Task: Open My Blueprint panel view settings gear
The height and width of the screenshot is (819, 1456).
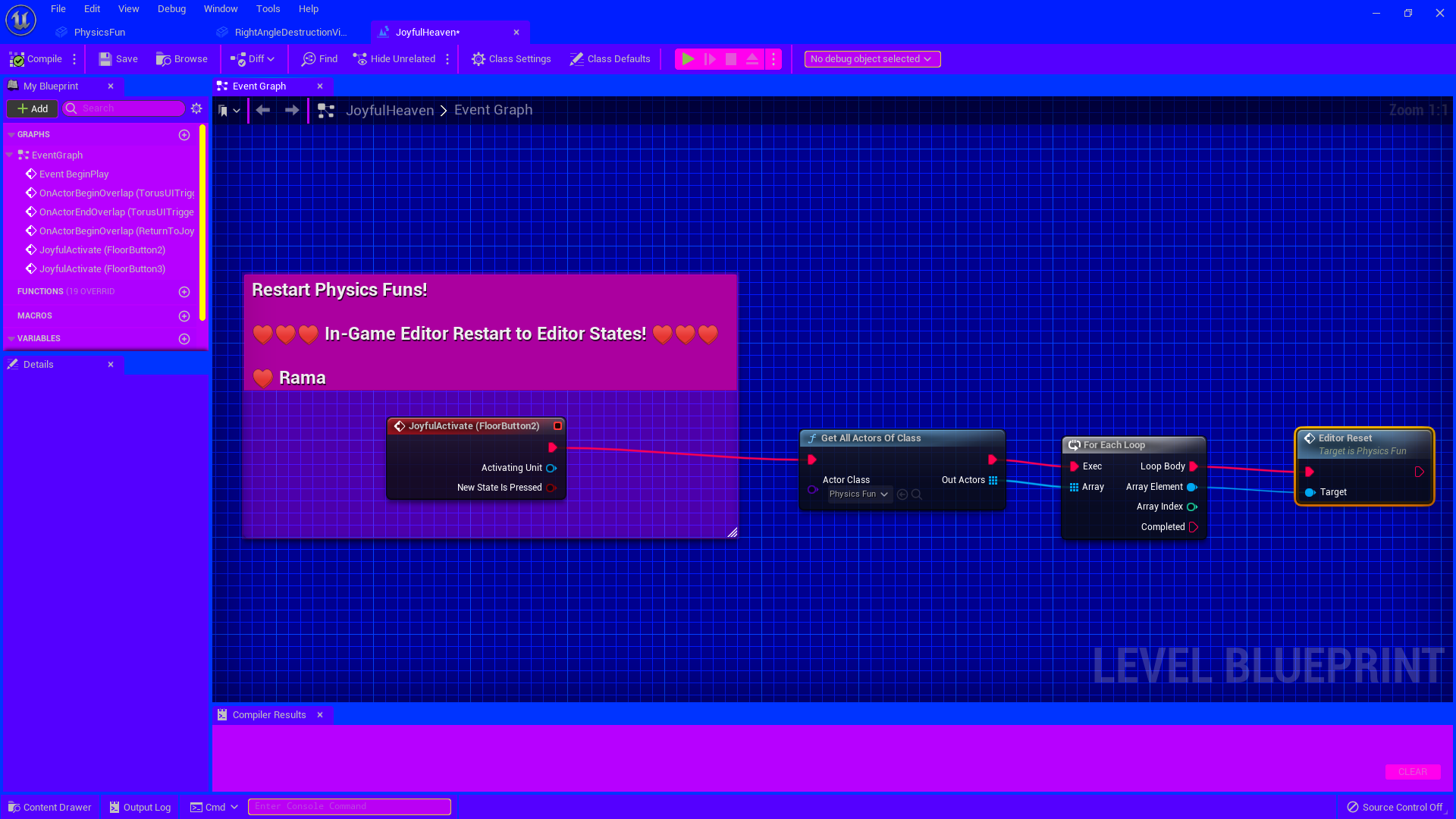Action: pos(196,108)
